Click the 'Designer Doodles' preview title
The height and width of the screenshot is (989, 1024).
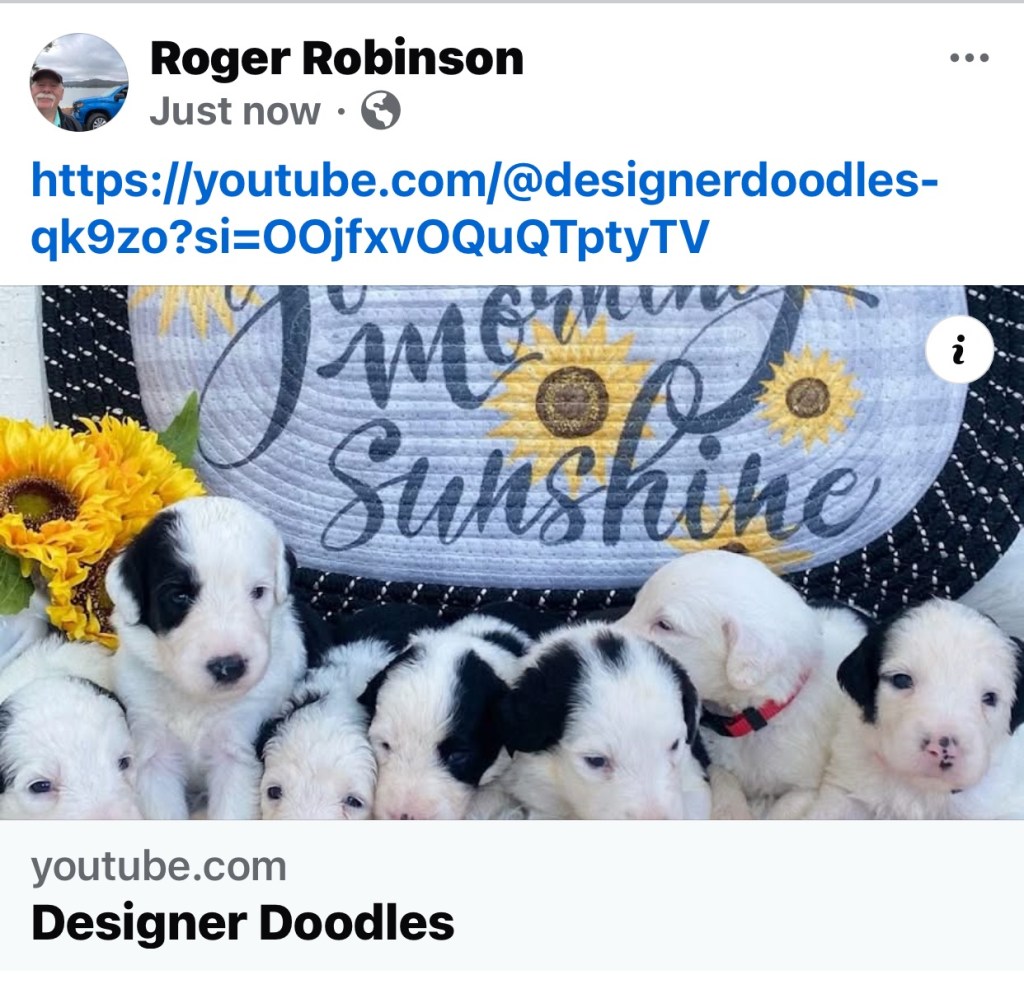242,922
